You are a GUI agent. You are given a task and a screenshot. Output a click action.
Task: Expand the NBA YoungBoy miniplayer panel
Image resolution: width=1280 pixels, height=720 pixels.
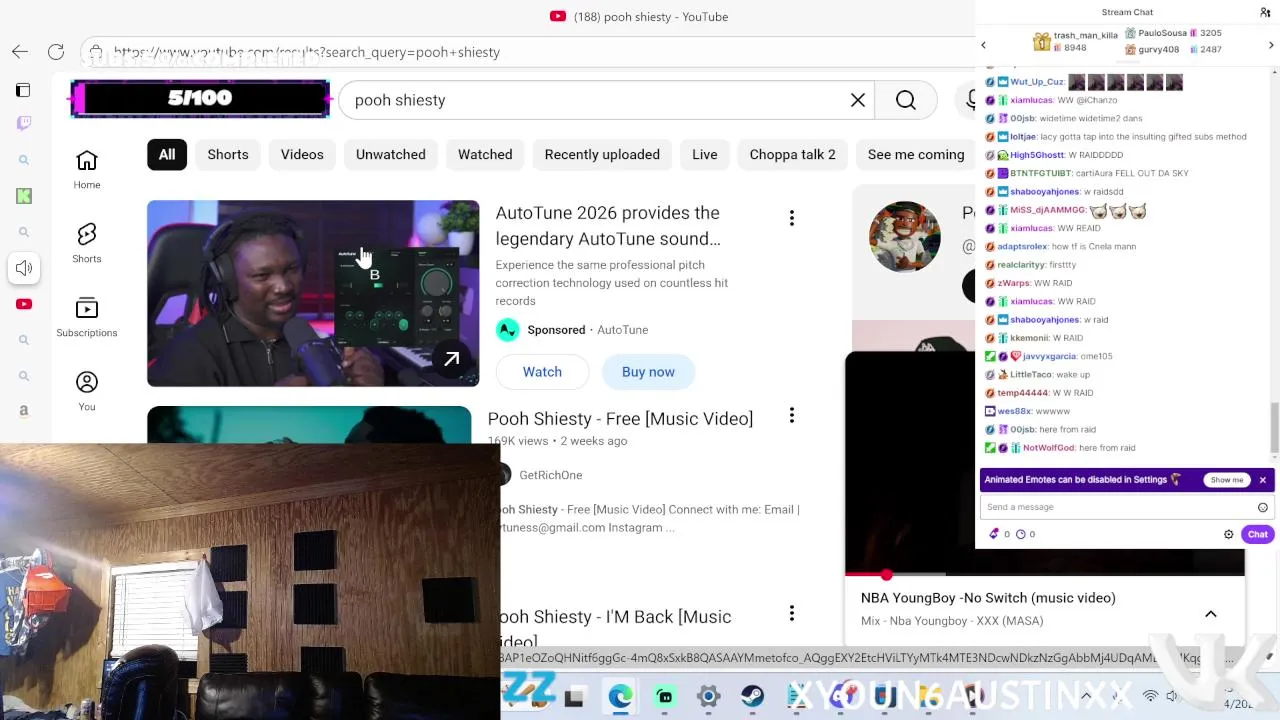click(x=1211, y=614)
